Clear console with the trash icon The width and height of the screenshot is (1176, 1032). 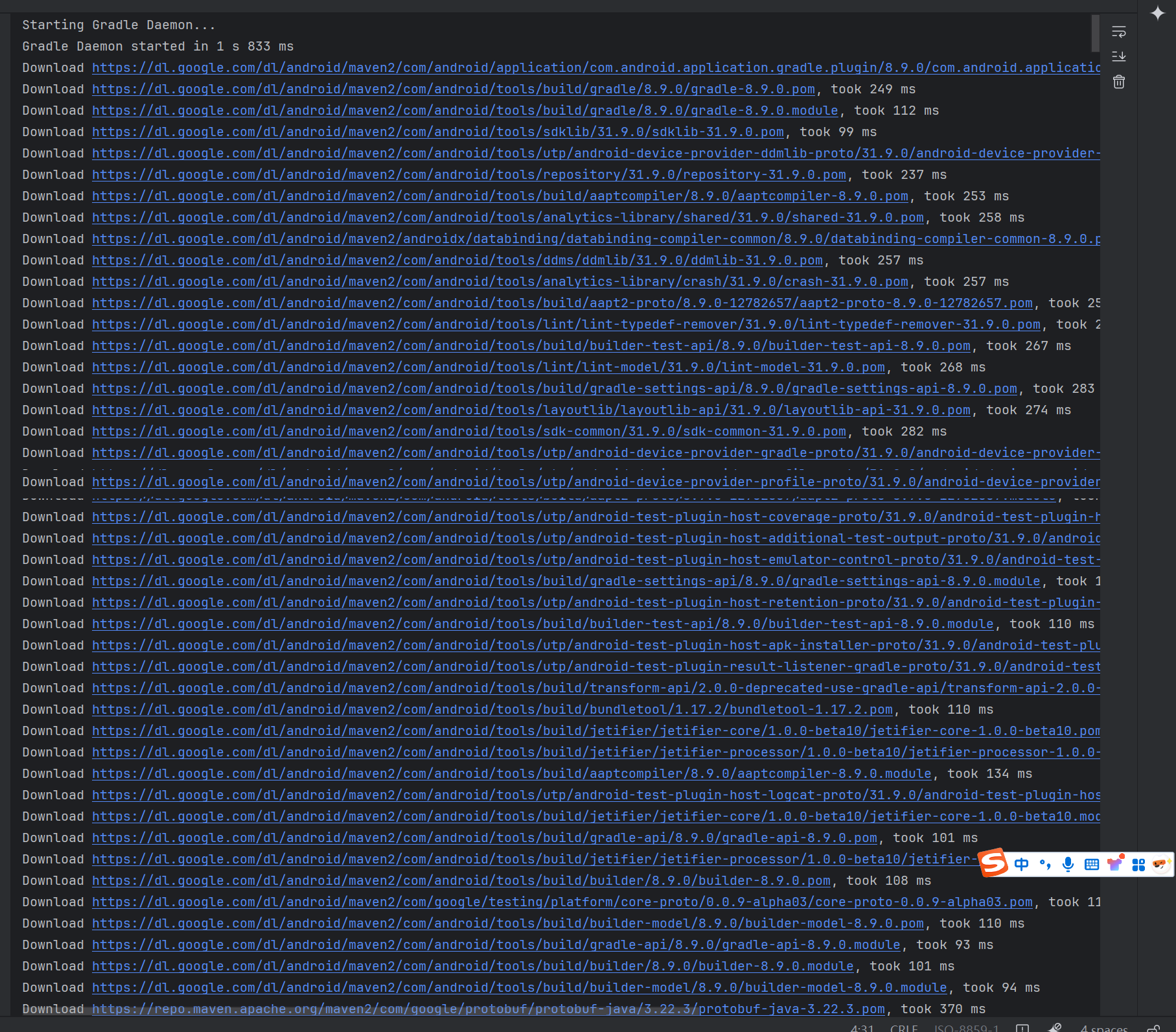(x=1119, y=82)
